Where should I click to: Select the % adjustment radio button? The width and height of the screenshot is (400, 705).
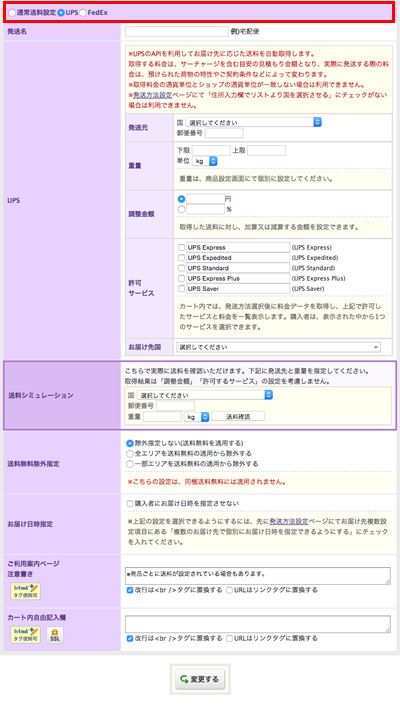[181, 209]
